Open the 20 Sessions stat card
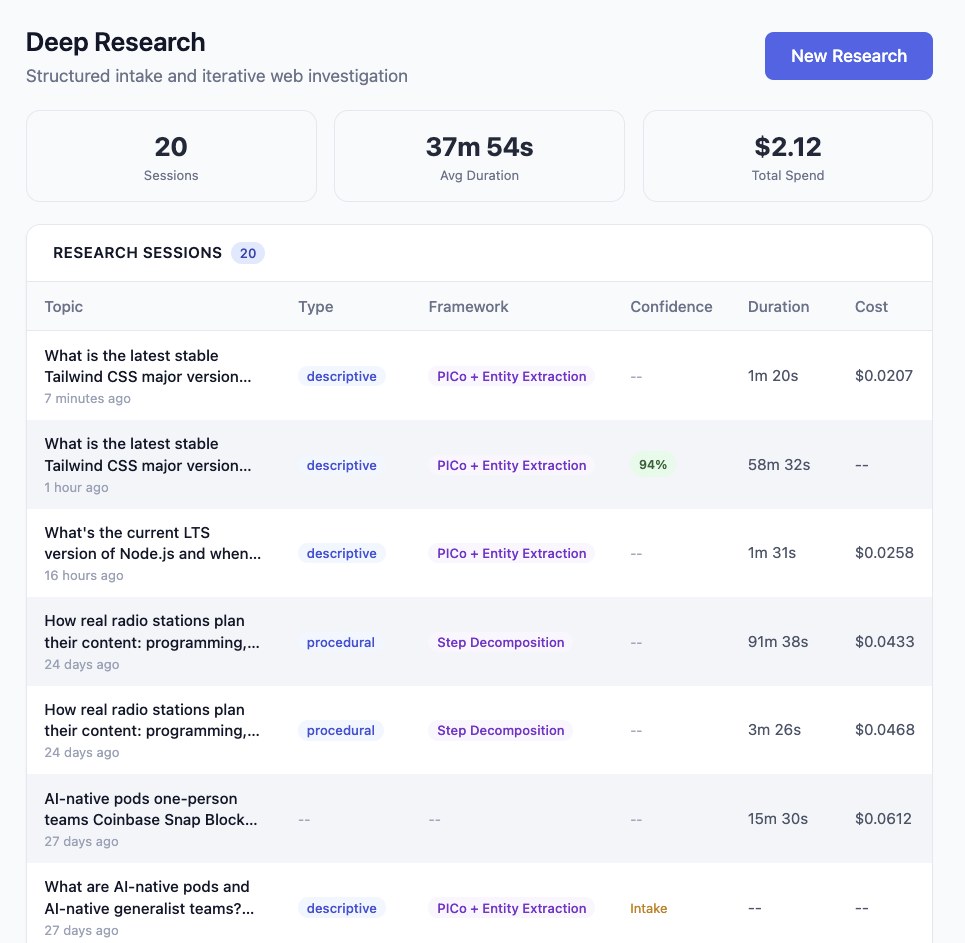Image resolution: width=965 pixels, height=943 pixels. point(171,156)
